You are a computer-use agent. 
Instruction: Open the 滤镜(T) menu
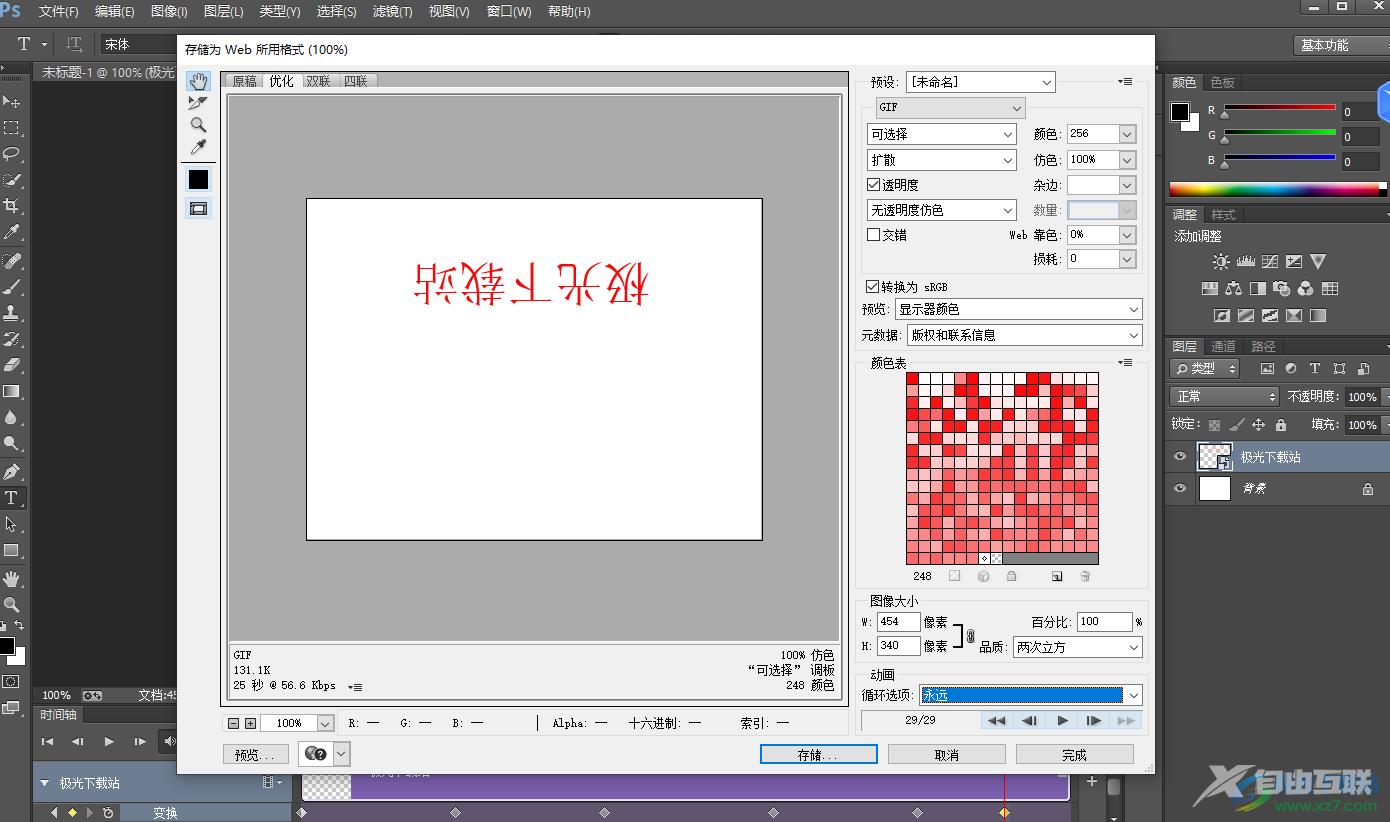tap(392, 12)
